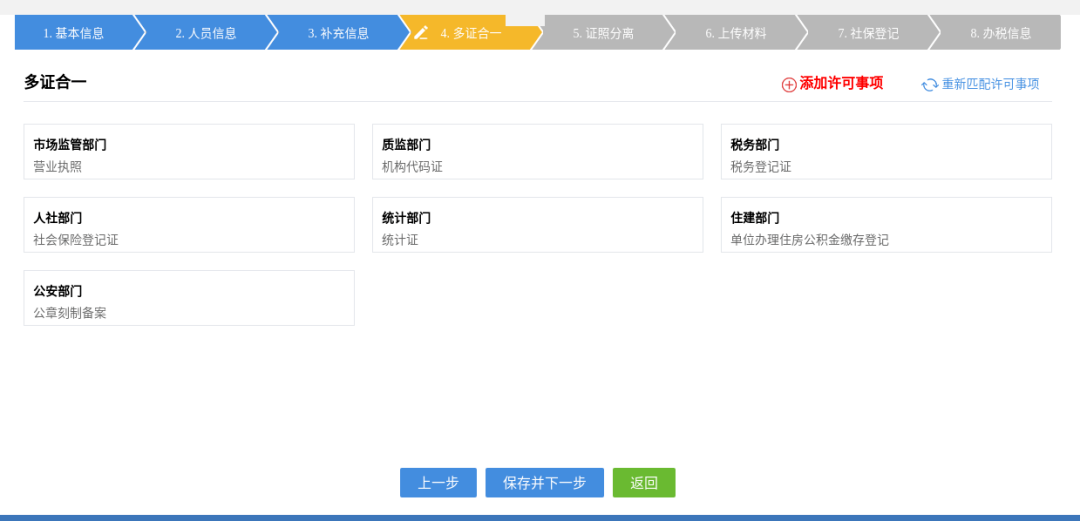This screenshot has width=1080, height=521.
Task: Click the 上一步 button
Action: pos(439,482)
